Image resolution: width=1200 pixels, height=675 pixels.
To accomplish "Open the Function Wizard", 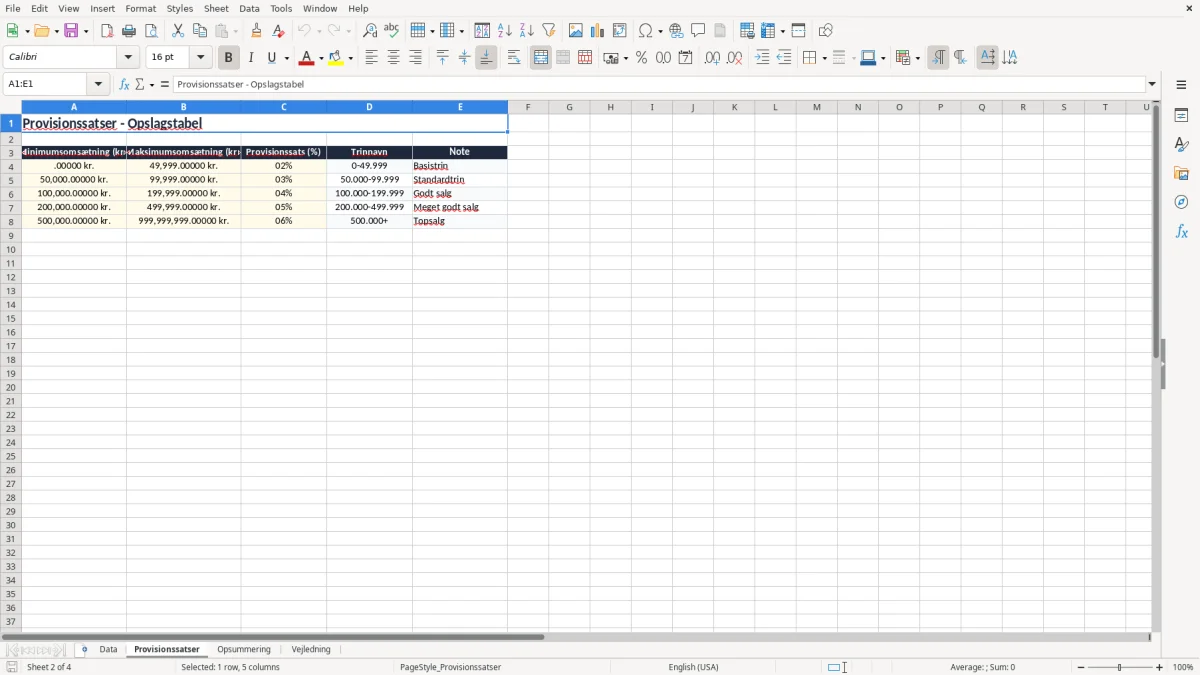I will pos(124,85).
